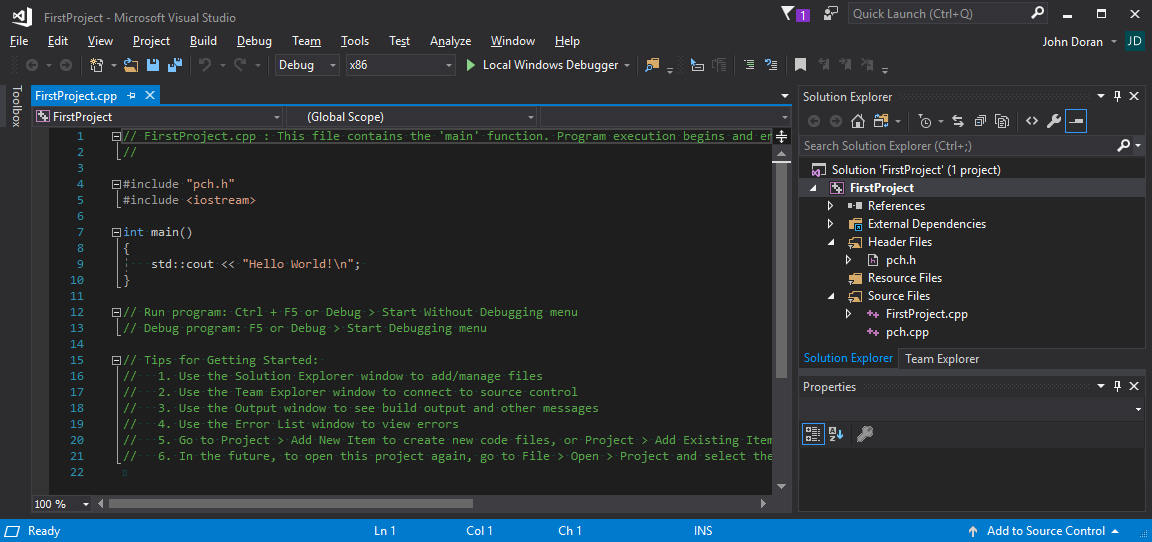Expand the References node

[x=831, y=206]
